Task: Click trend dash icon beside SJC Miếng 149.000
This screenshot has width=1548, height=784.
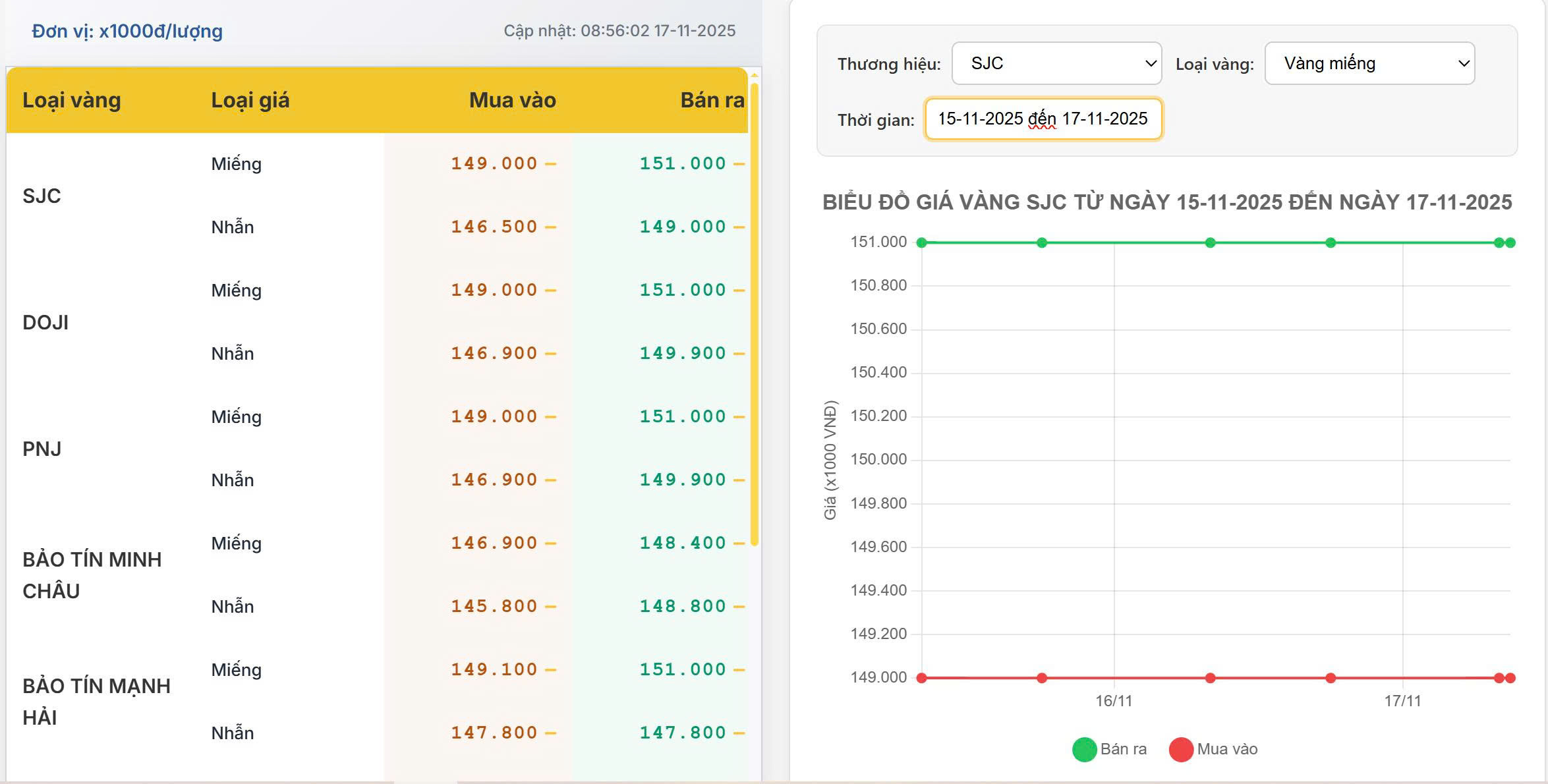Action: pyautogui.click(x=551, y=164)
